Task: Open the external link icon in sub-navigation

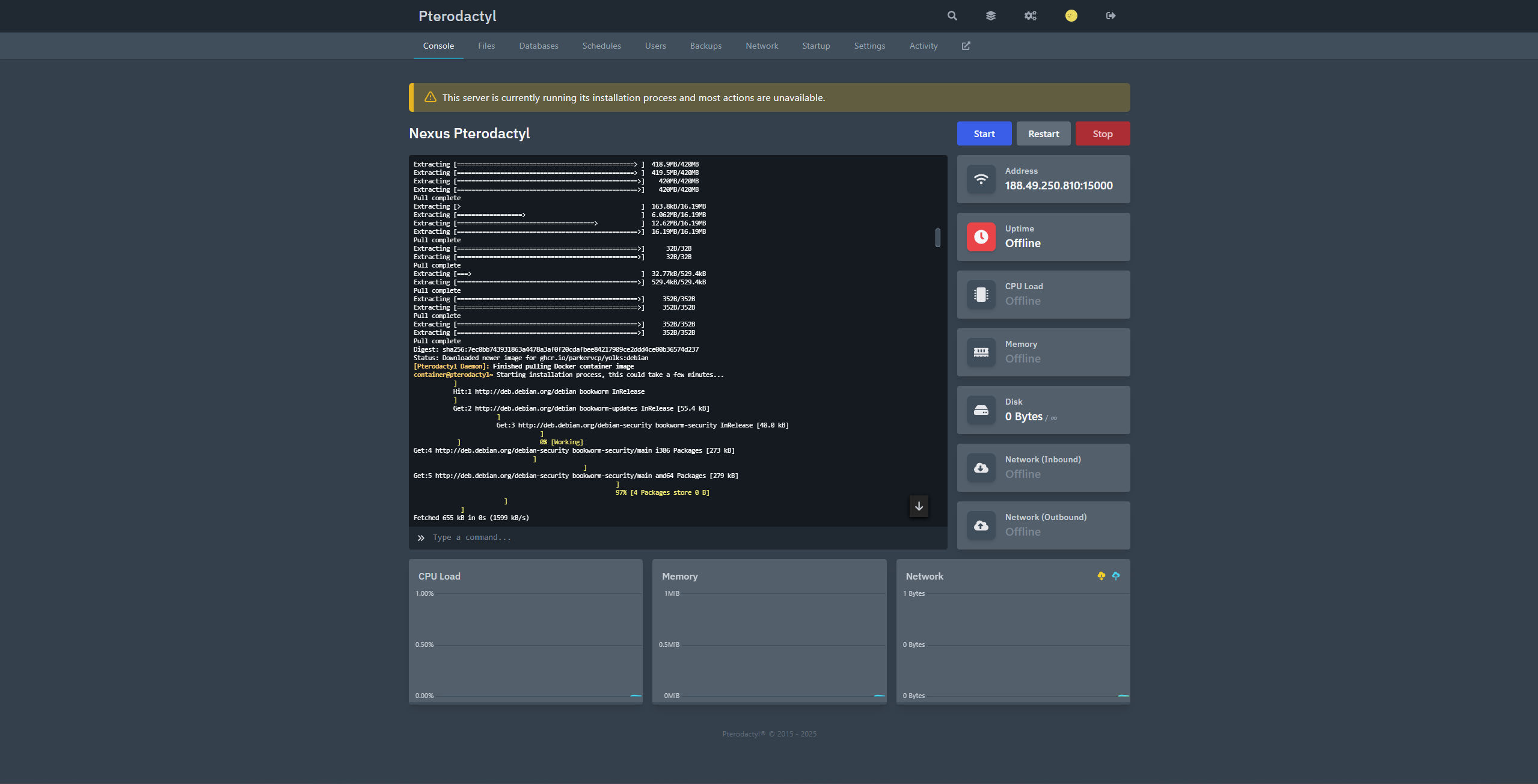Action: [966, 46]
